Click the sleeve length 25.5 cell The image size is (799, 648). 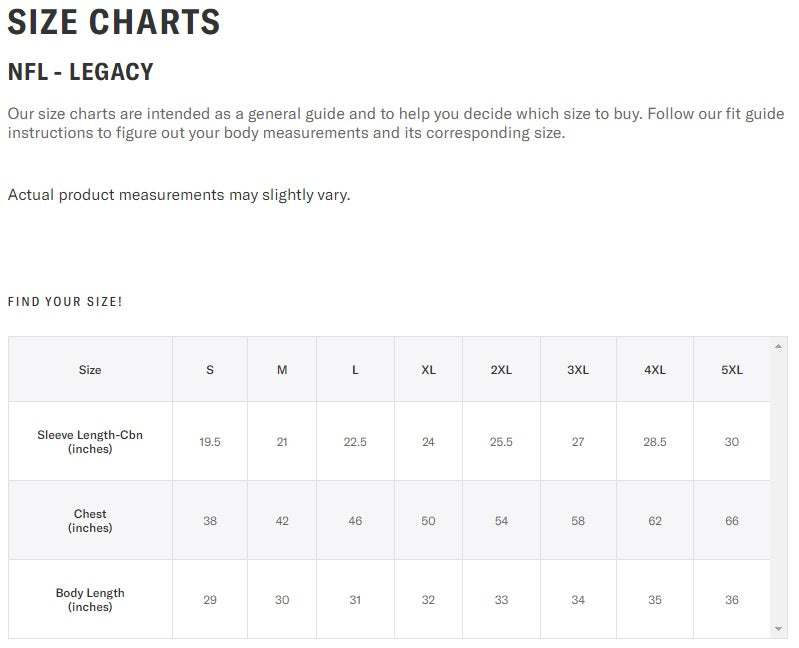(501, 442)
